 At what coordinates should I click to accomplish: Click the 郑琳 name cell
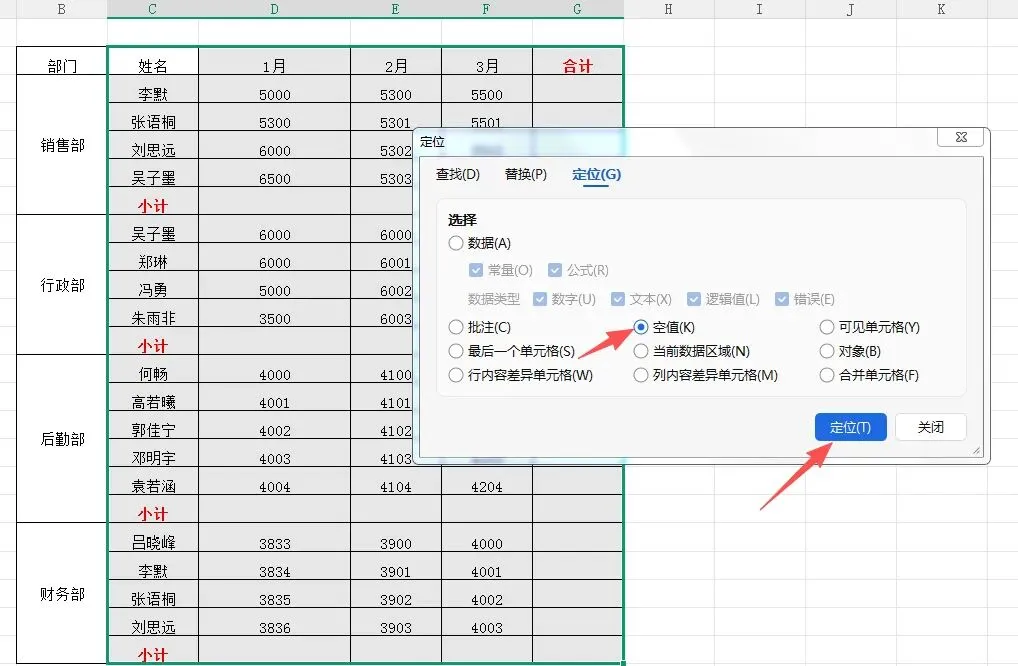click(x=153, y=257)
